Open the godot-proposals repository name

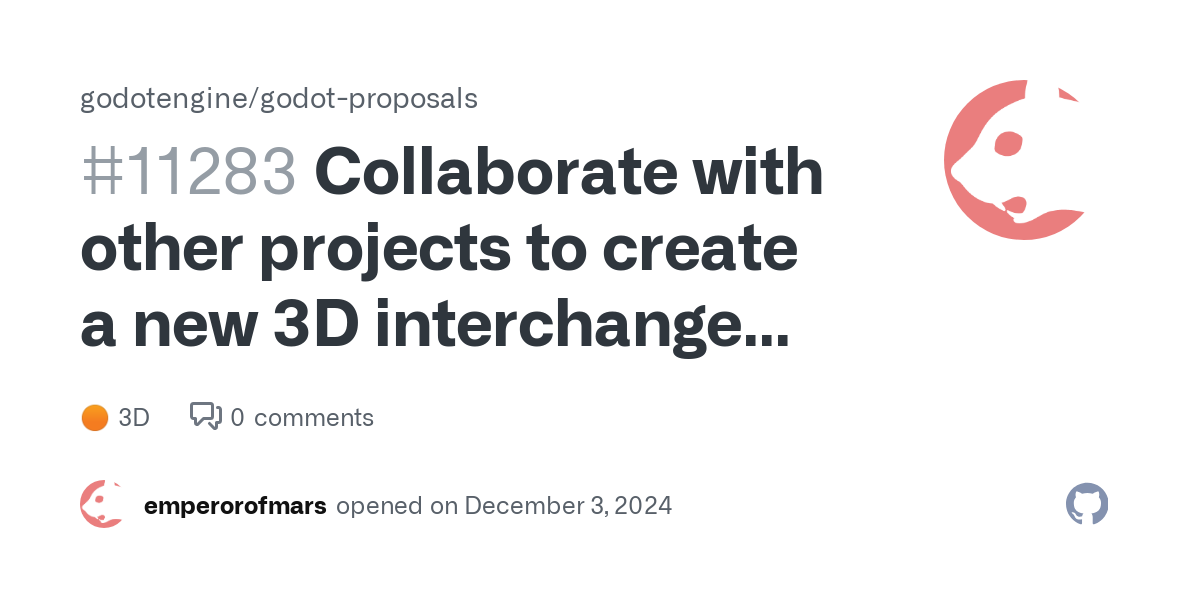coord(368,99)
